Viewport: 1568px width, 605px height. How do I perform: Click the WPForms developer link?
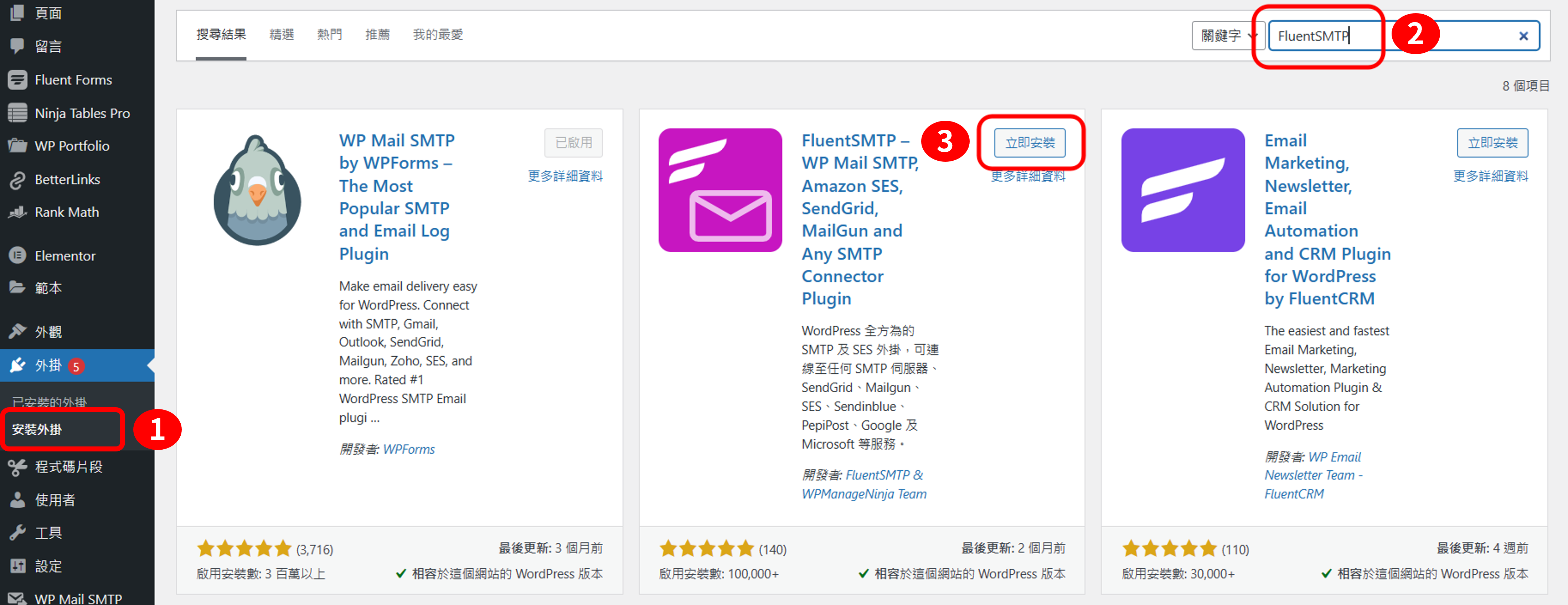click(409, 449)
